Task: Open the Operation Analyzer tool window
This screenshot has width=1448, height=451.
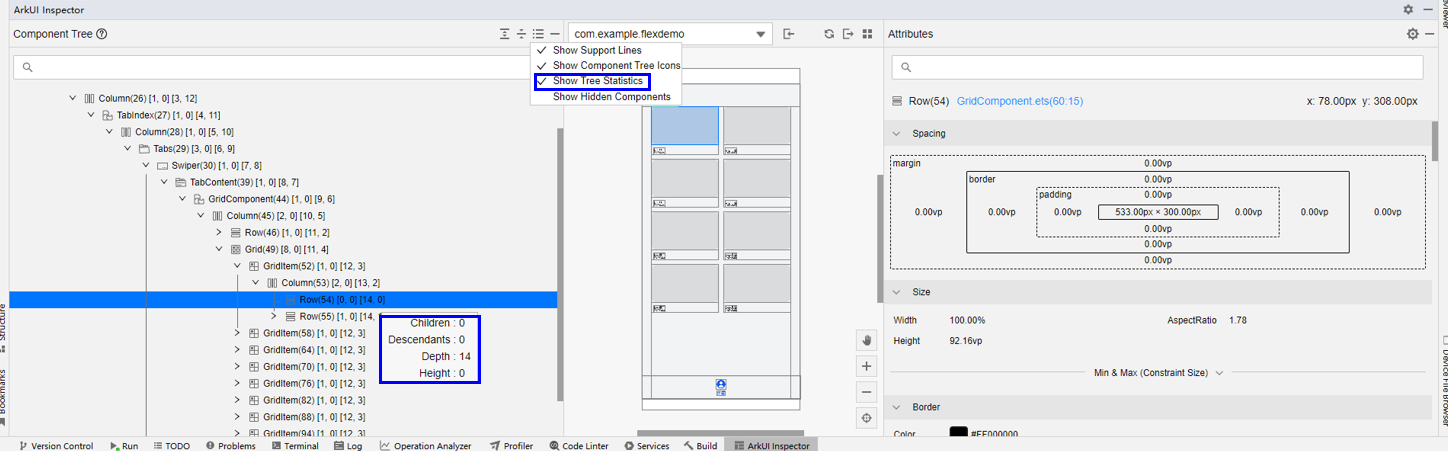Action: pos(425,446)
